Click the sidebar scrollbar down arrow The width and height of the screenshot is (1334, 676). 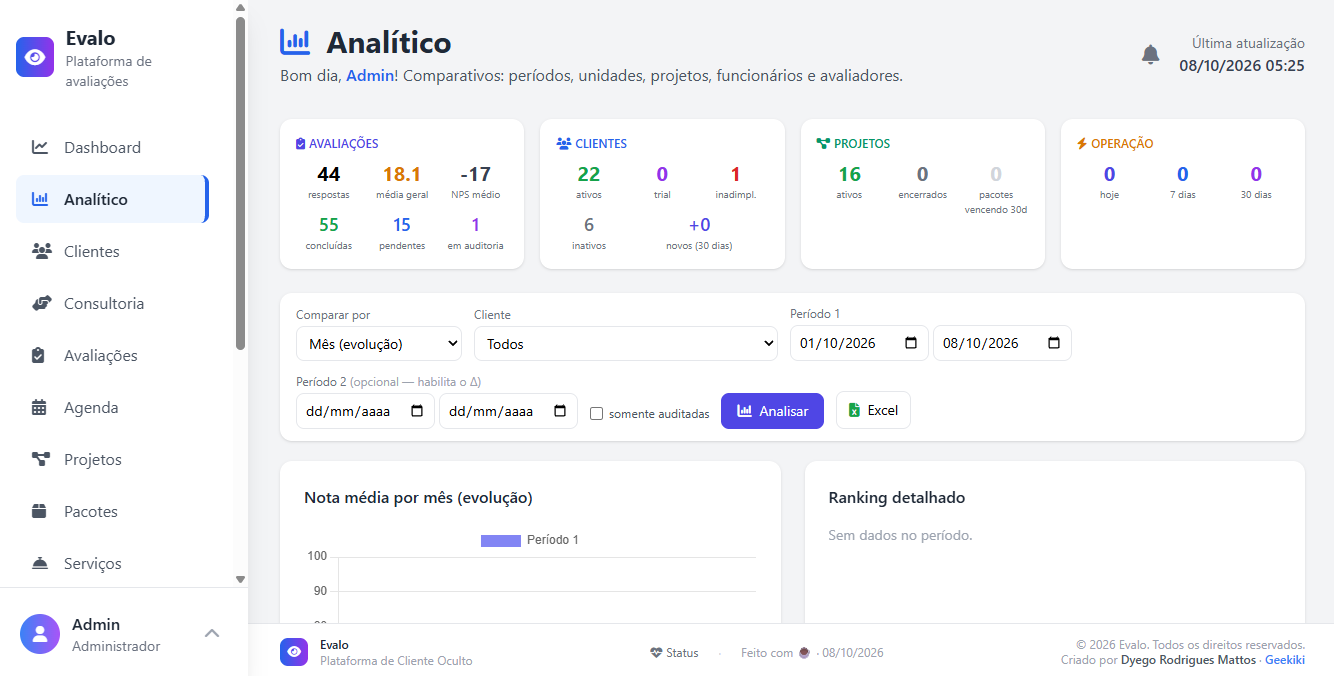(240, 579)
